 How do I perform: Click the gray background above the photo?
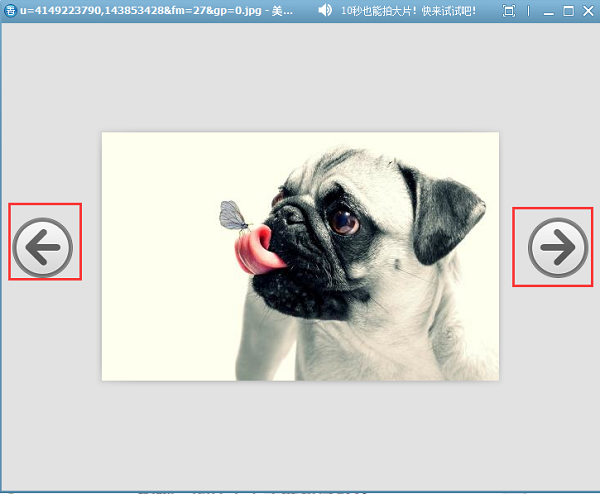pos(300,80)
